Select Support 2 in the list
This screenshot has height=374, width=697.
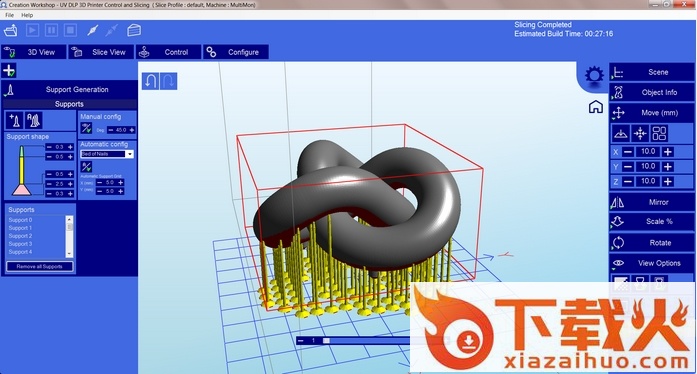pyautogui.click(x=20, y=236)
